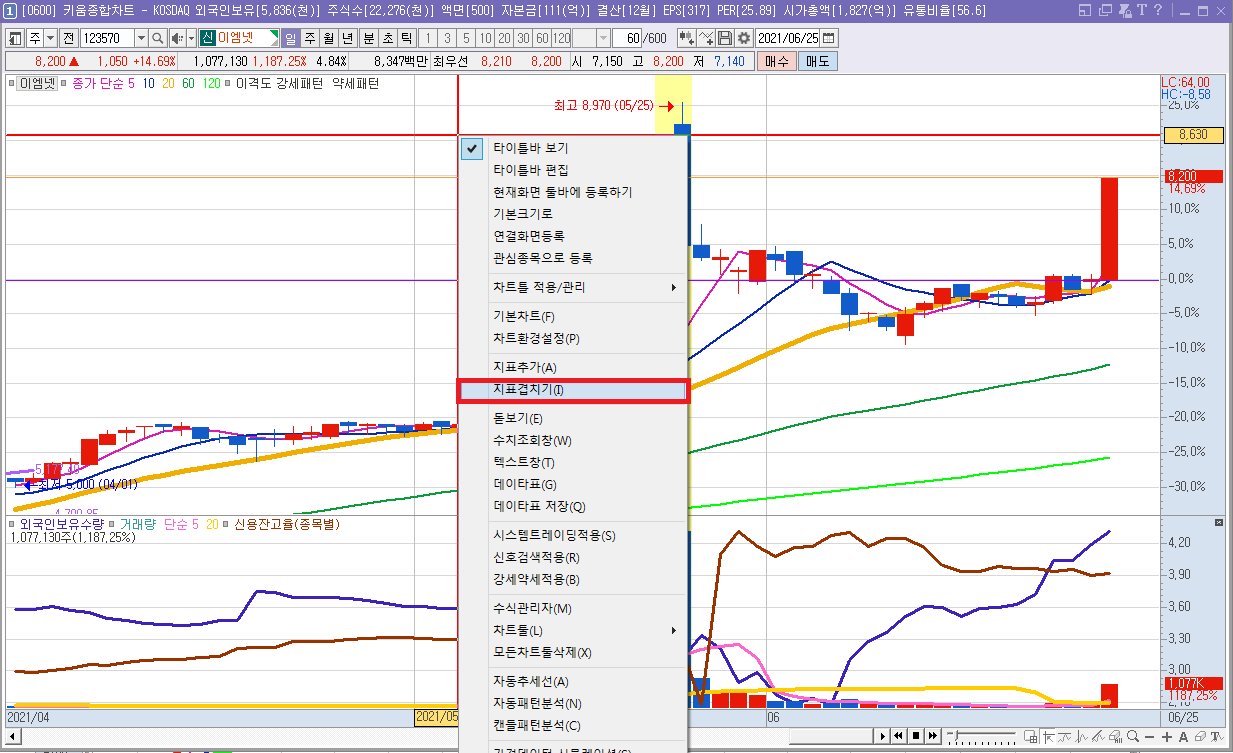This screenshot has height=753, width=1233.
Task: Click the 매수 buy button
Action: tap(776, 61)
